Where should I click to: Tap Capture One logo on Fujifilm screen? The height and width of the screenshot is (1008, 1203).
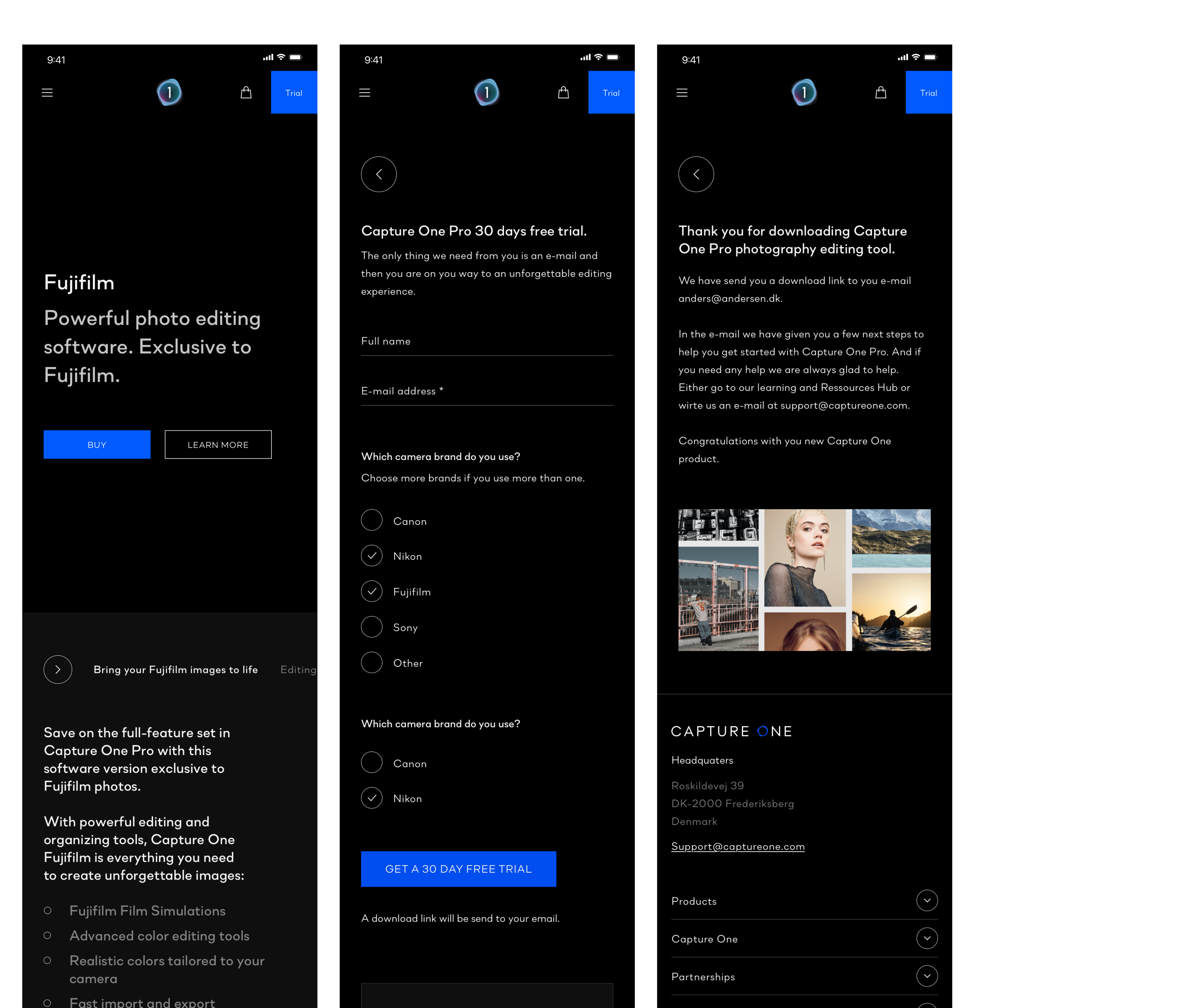coord(170,92)
